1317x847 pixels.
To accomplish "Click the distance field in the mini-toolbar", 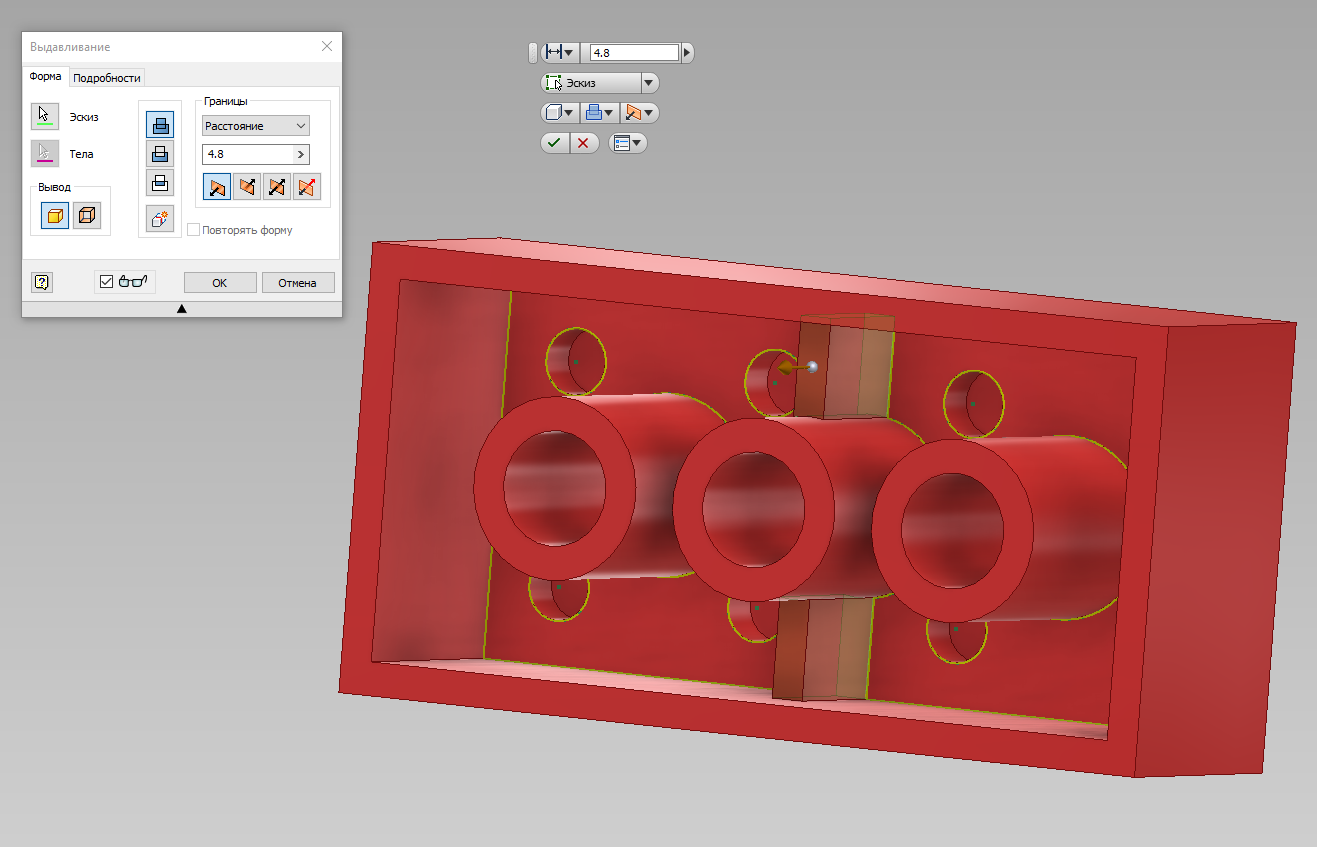I will tap(634, 53).
